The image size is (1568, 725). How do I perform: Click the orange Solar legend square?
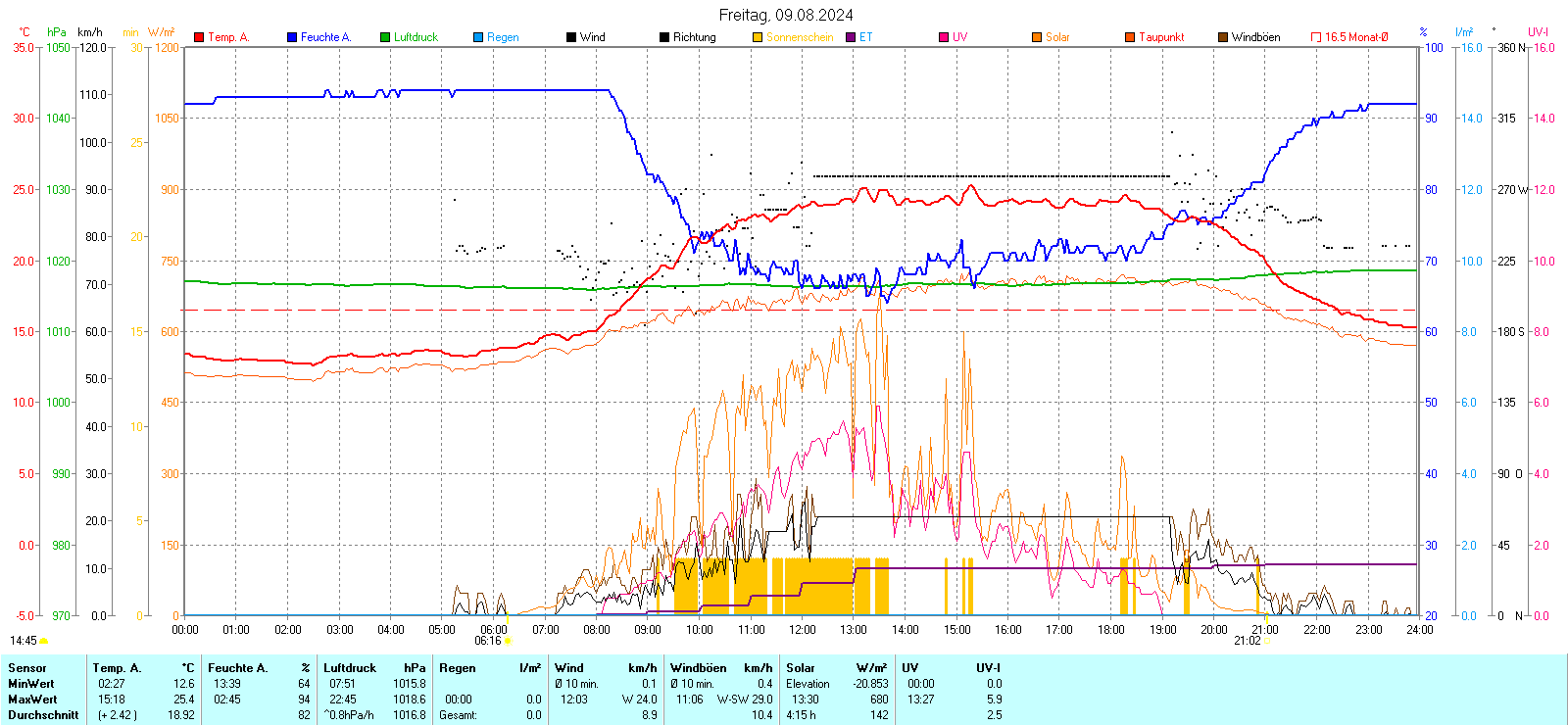pyautogui.click(x=1037, y=37)
